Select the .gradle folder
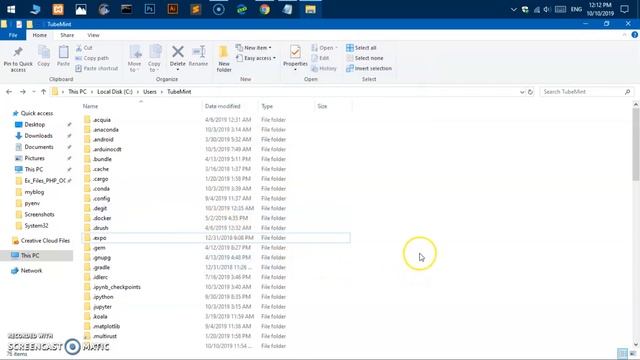Screen dimensions: 640x360 pyautogui.click(x=101, y=267)
